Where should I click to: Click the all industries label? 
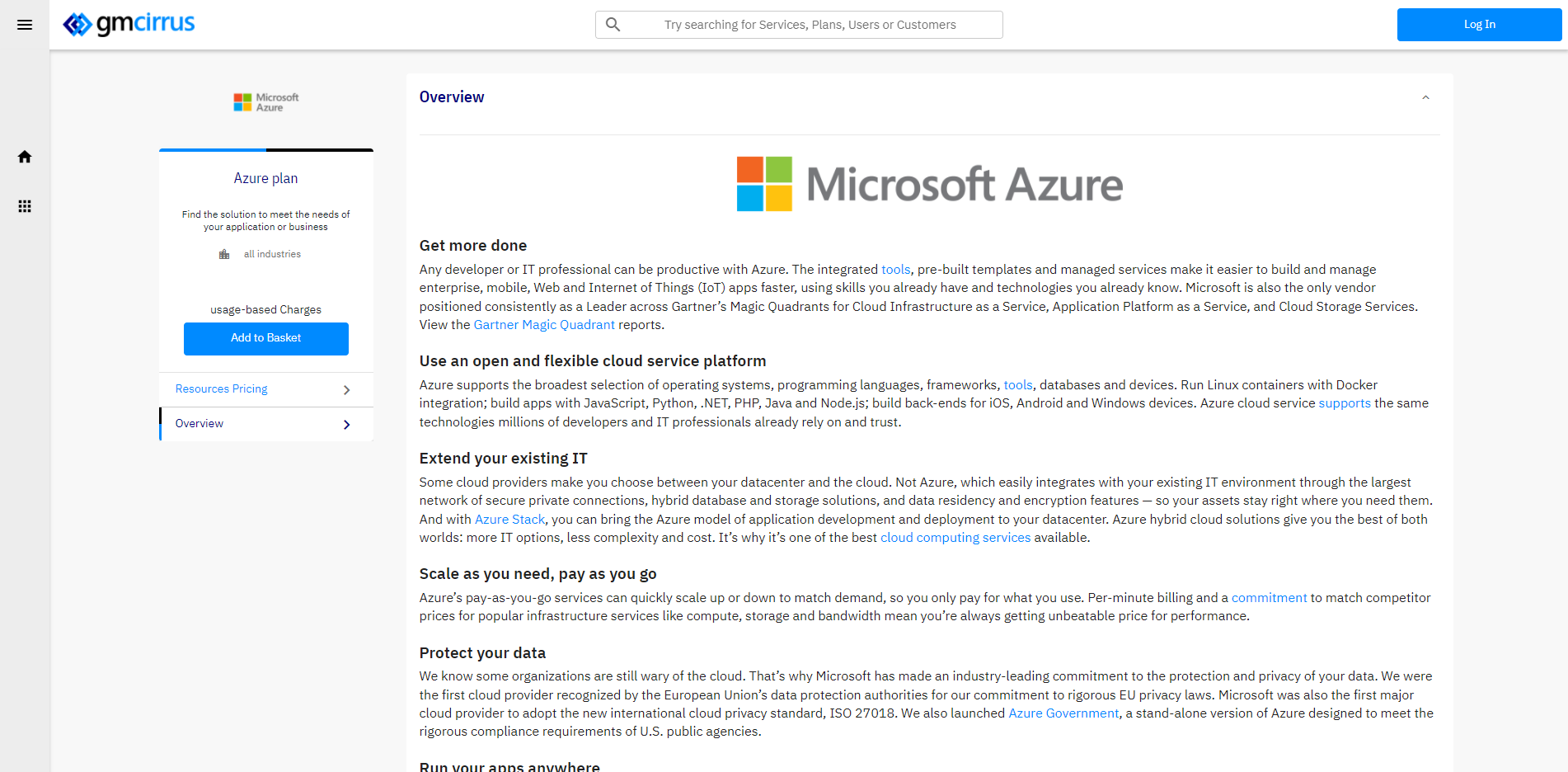272,254
